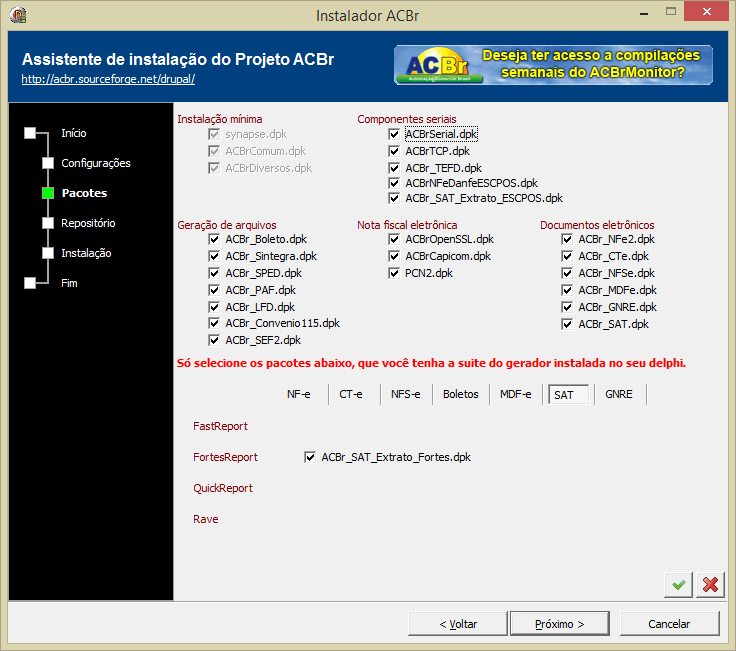
Task: Click the disabled synapse.dpk checkbox
Action: [x=214, y=134]
